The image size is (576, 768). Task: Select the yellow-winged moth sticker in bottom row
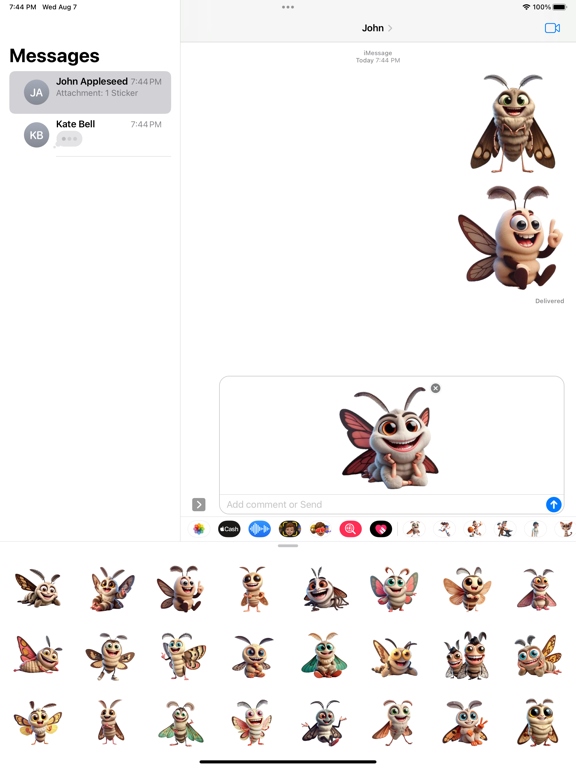click(x=38, y=723)
